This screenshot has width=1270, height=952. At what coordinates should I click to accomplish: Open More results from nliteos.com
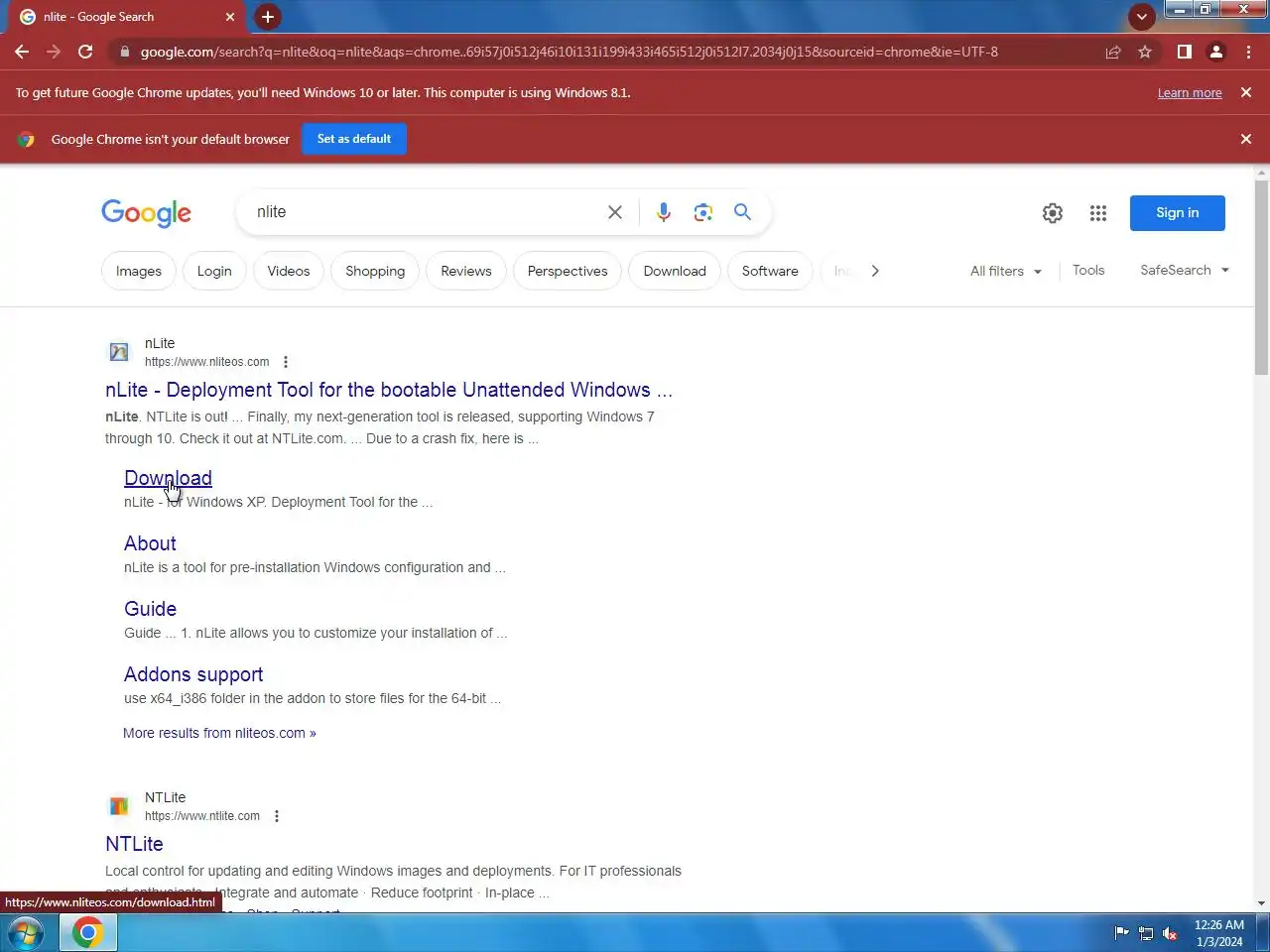[219, 733]
